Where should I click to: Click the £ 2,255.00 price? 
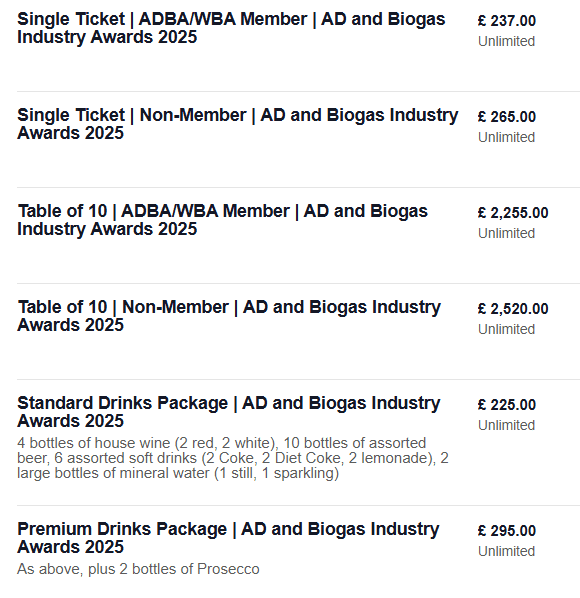pyautogui.click(x=513, y=213)
